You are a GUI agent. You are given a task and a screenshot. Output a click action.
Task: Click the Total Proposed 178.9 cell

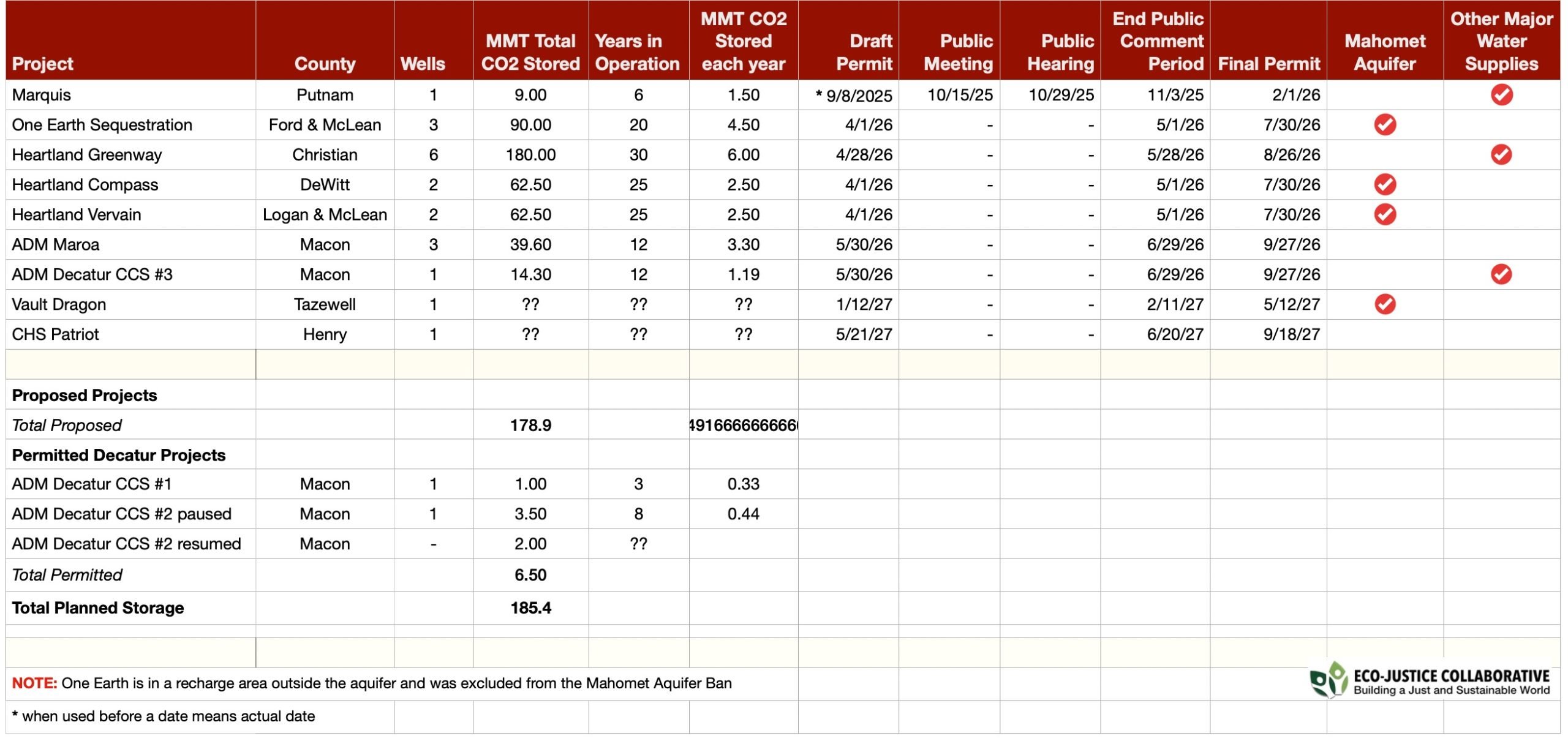point(530,425)
